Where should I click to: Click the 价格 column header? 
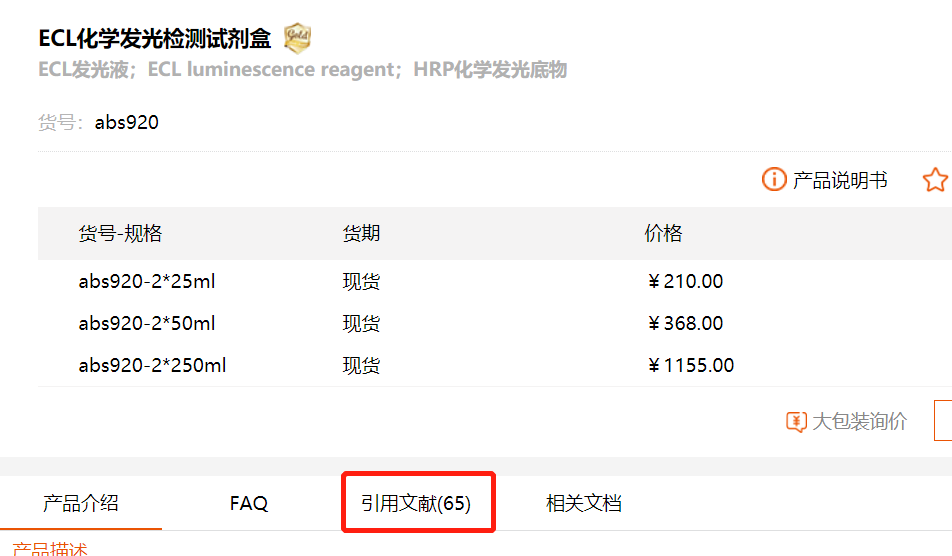tap(664, 234)
